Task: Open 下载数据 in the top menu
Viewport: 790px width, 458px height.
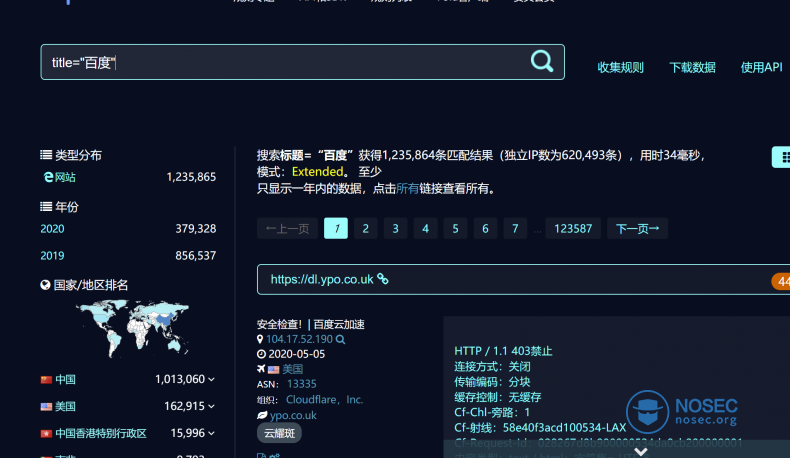Action: click(x=692, y=68)
